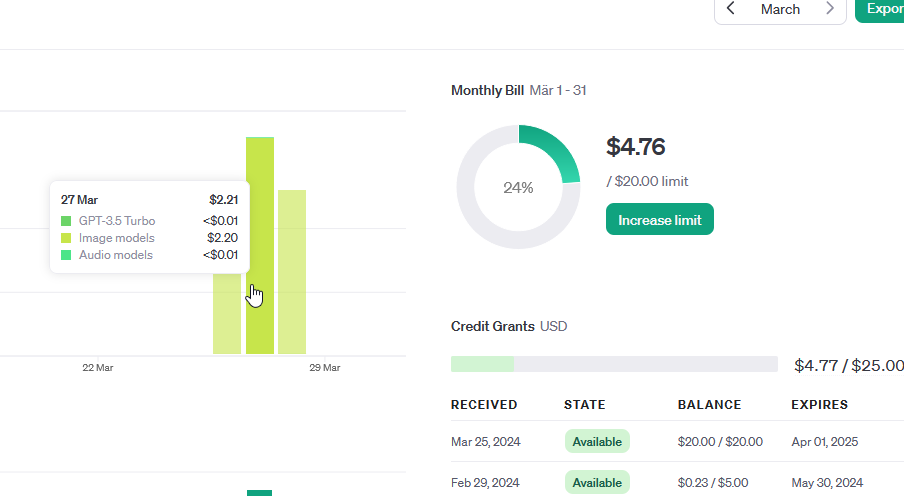Click the Increase limit button
Screen dimensions: 904x496
point(659,219)
